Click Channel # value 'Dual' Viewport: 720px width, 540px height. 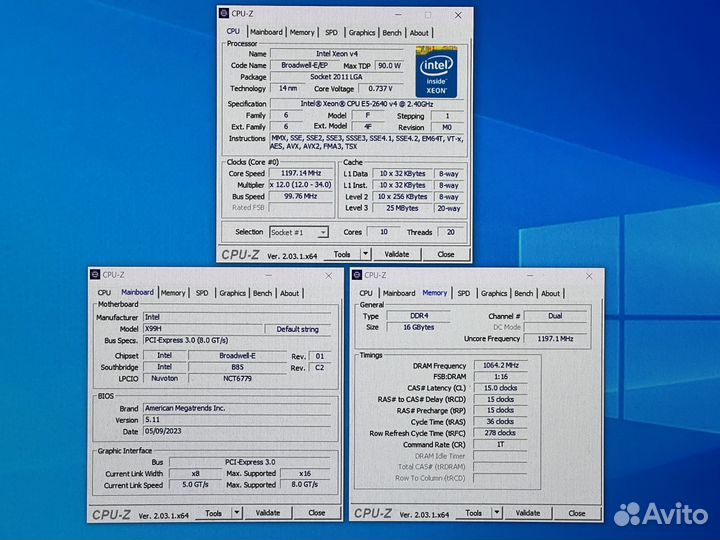click(x=556, y=316)
